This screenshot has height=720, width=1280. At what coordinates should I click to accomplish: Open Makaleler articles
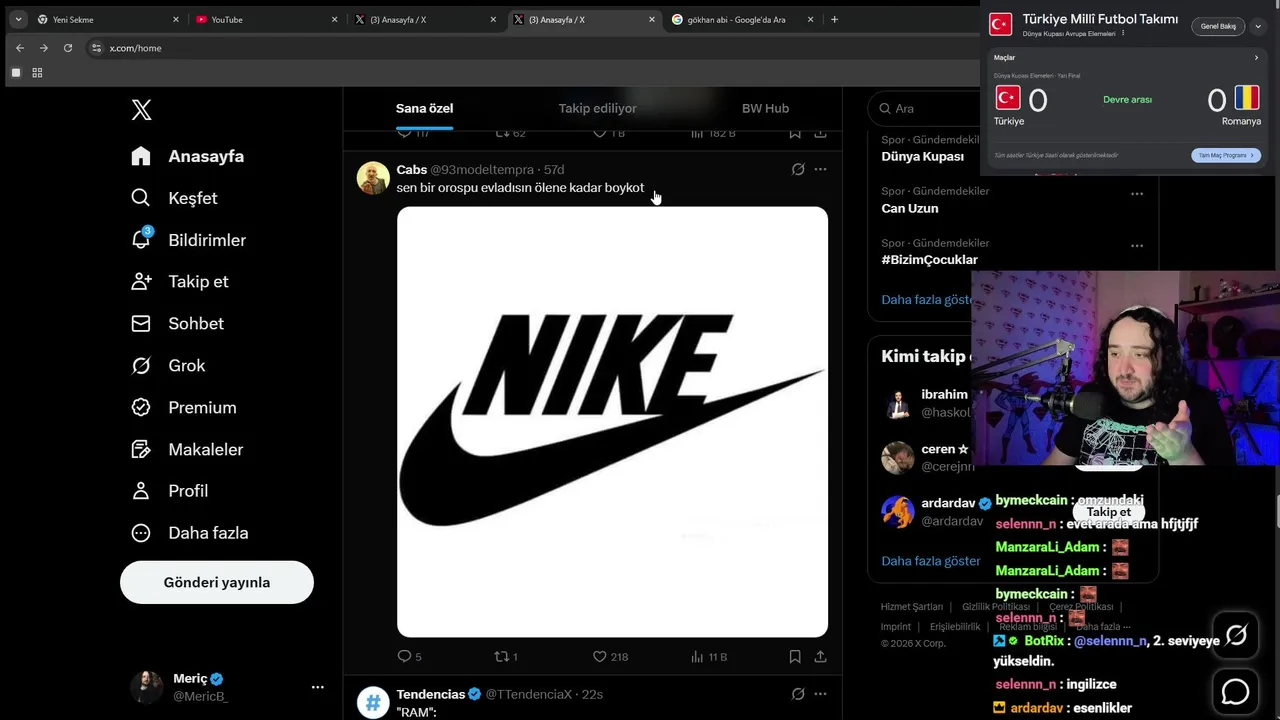187,450
